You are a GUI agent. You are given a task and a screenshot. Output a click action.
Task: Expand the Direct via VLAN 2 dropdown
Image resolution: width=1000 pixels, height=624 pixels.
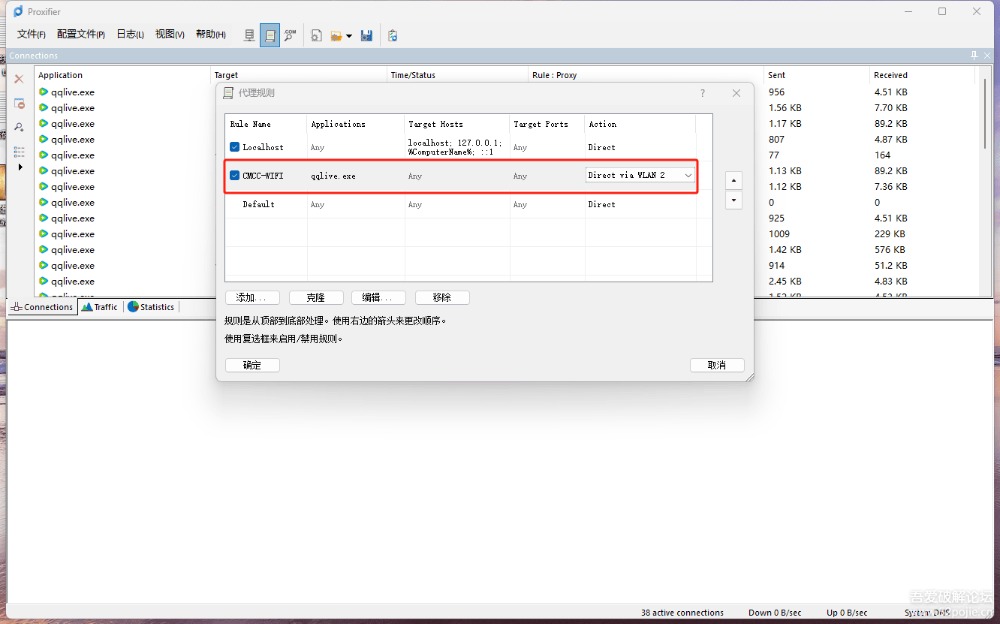[x=687, y=176]
